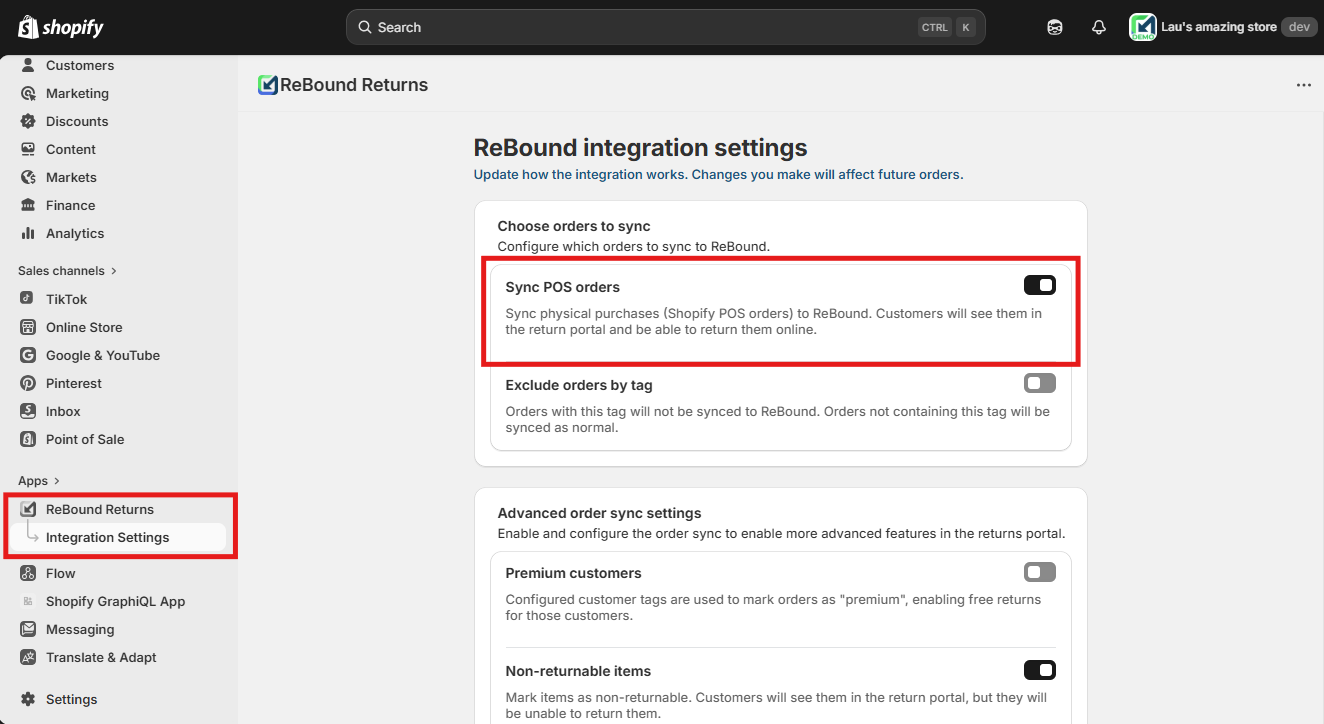Open the notifications bell
Viewport: 1324px width, 724px height.
tap(1099, 27)
